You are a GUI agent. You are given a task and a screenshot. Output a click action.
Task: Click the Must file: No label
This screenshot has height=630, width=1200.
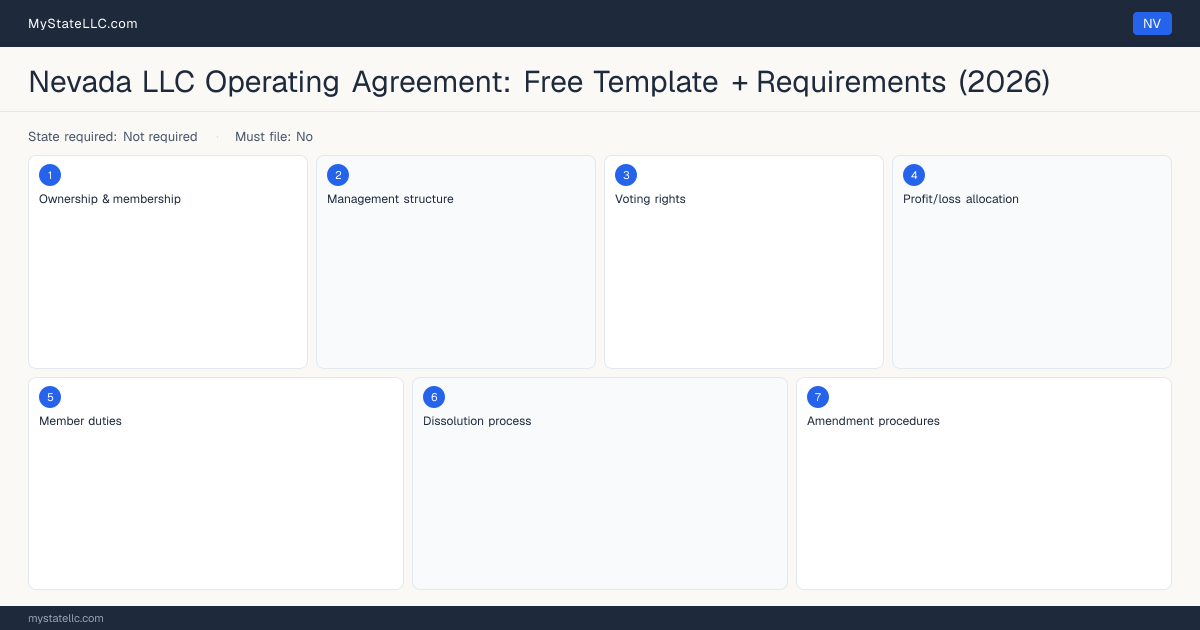coord(274,137)
